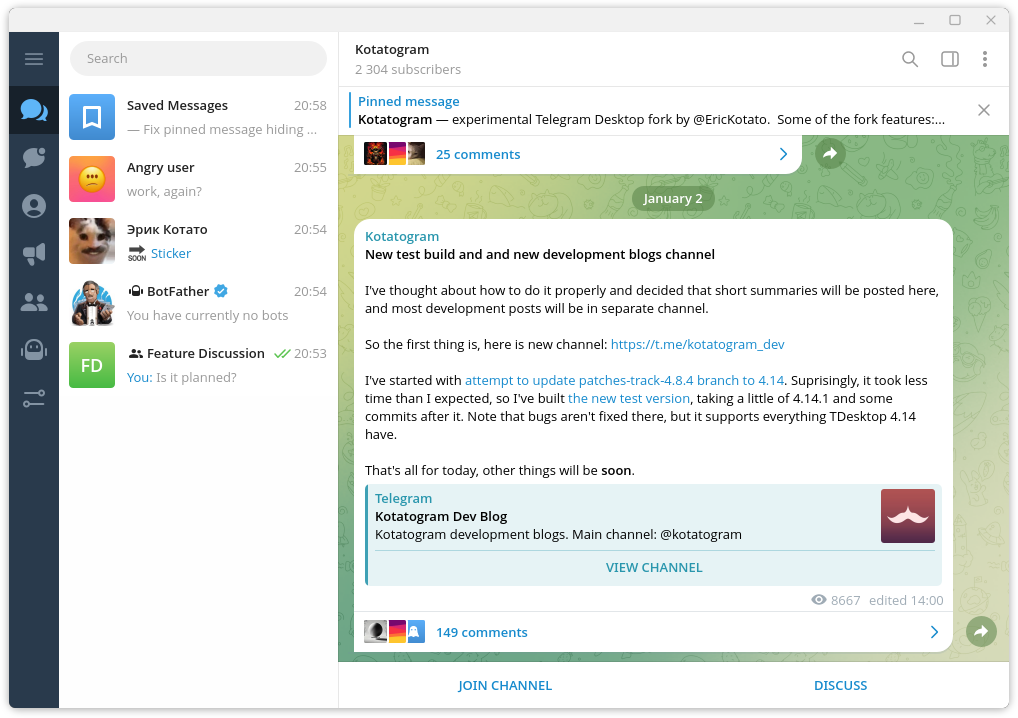Click the Join Channel button
This screenshot has height=718, width=1018.
pos(505,685)
